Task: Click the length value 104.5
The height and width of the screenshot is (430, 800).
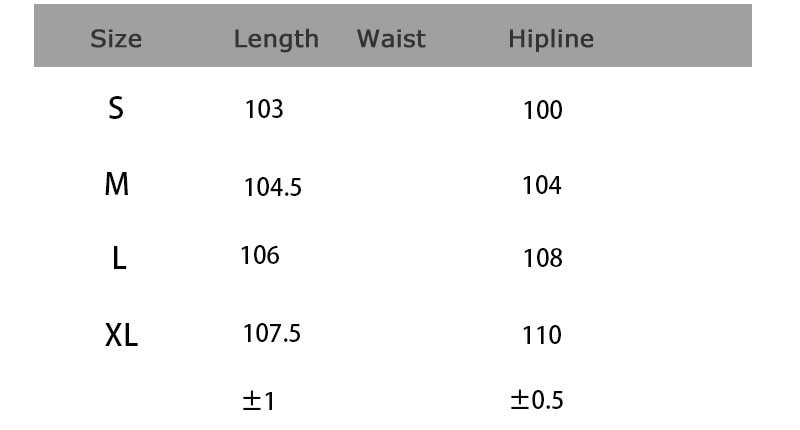Action: click(273, 186)
